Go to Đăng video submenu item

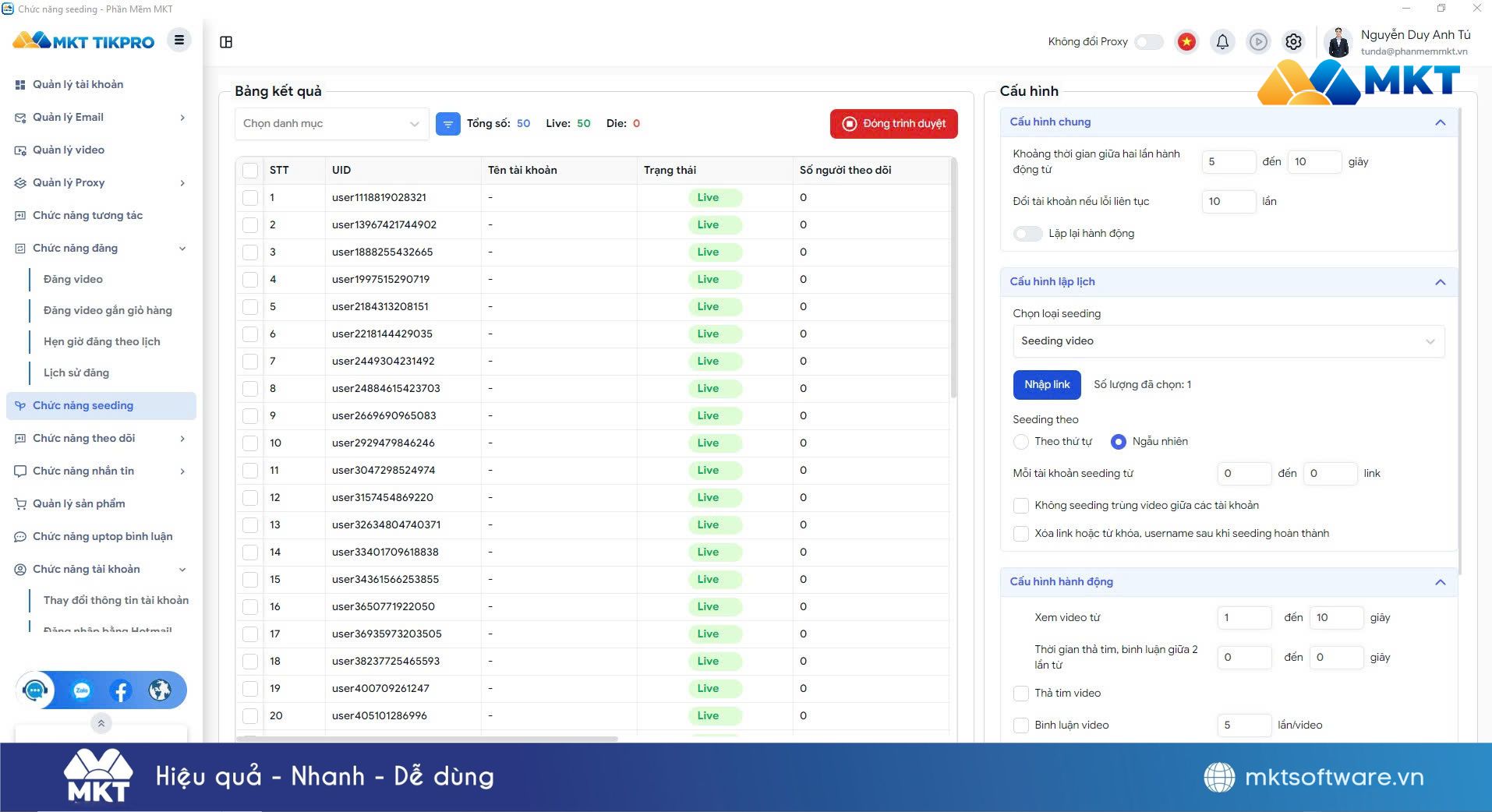point(73,279)
